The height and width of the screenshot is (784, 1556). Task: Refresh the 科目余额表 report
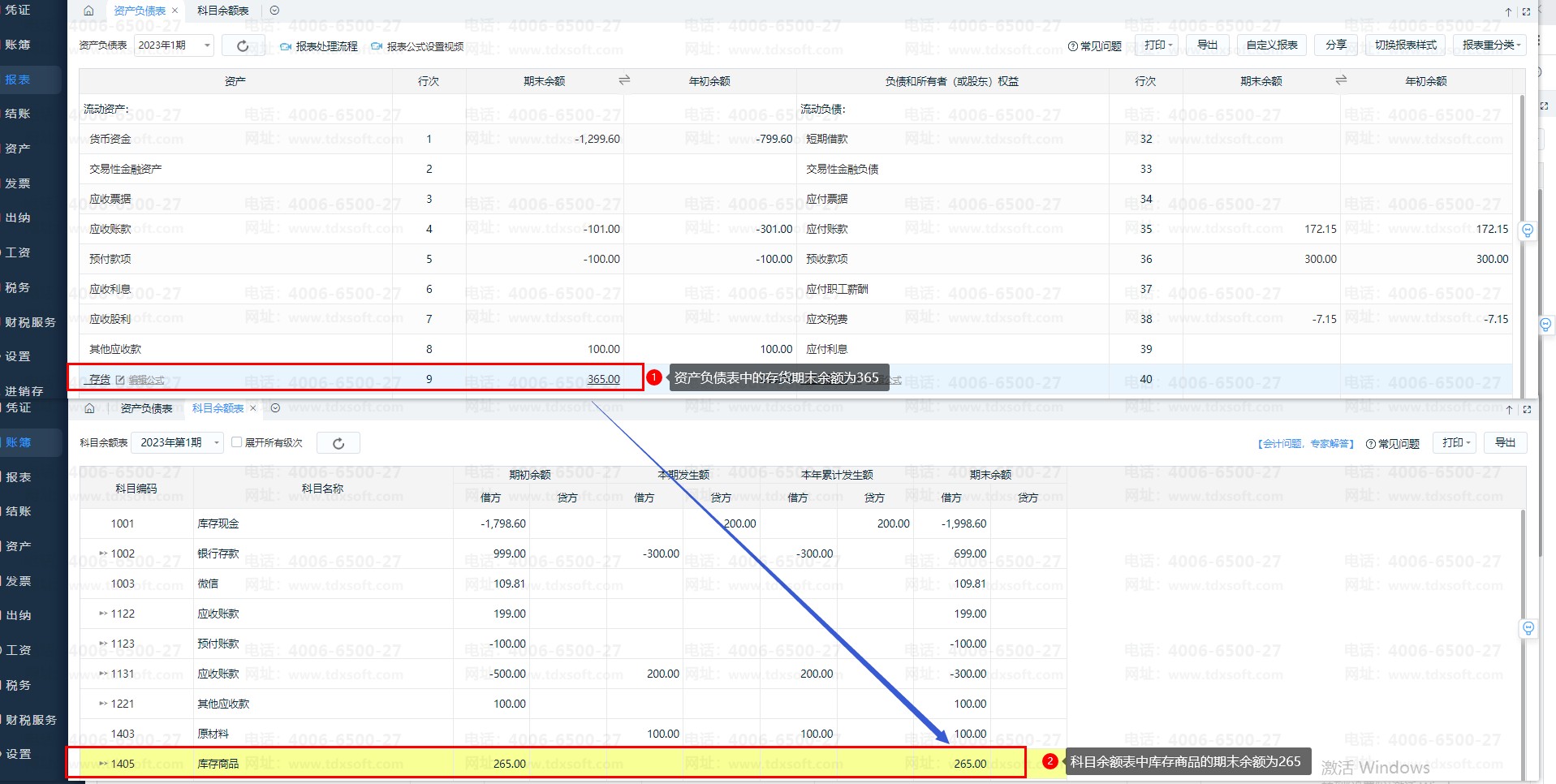click(338, 443)
